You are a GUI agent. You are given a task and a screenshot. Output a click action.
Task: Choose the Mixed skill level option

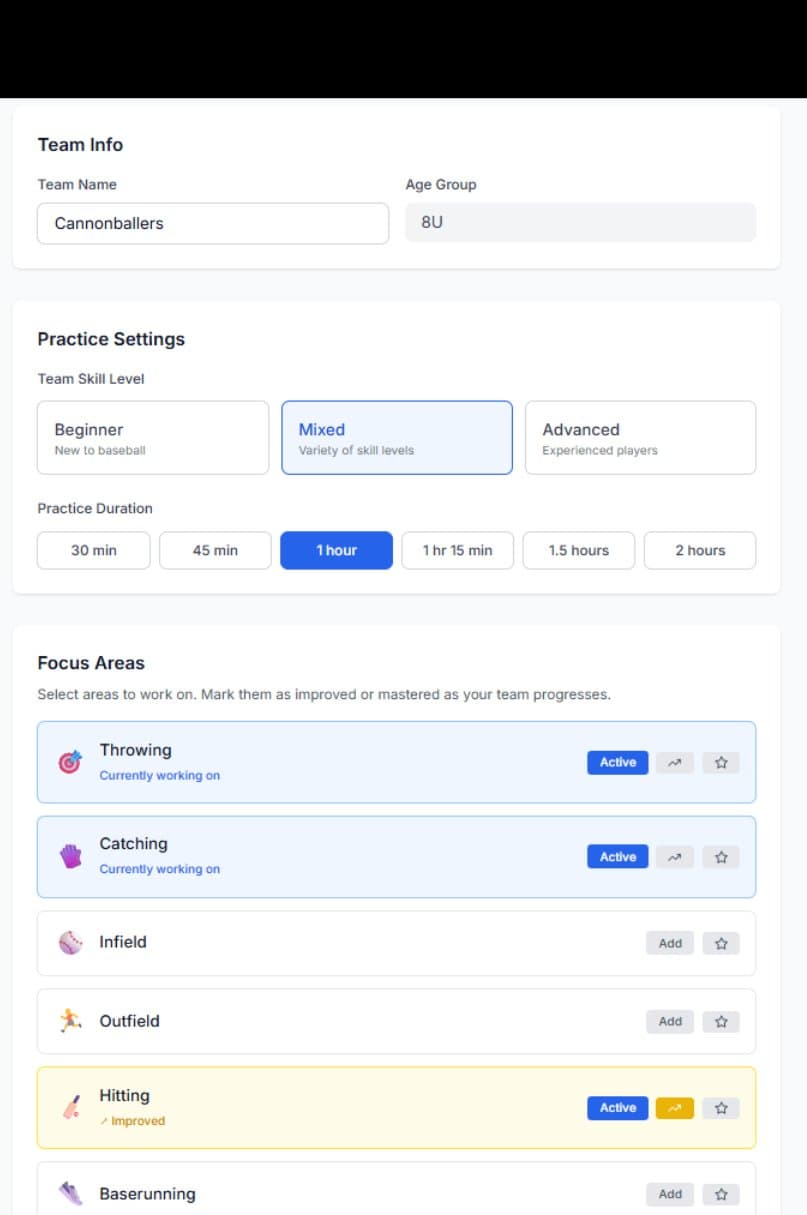[397, 438]
